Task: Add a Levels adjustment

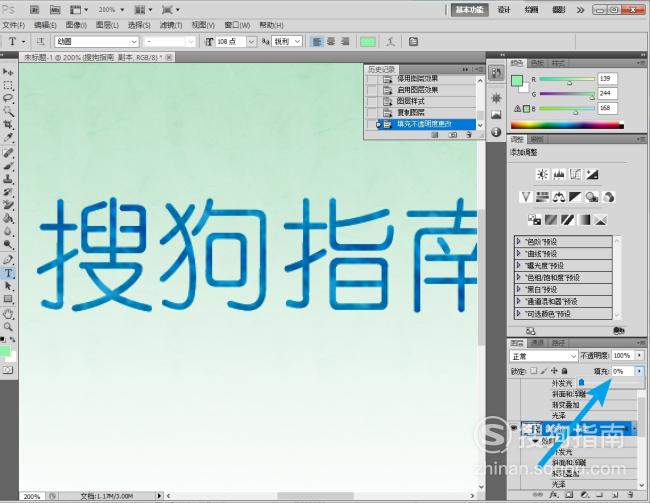Action: (x=558, y=174)
